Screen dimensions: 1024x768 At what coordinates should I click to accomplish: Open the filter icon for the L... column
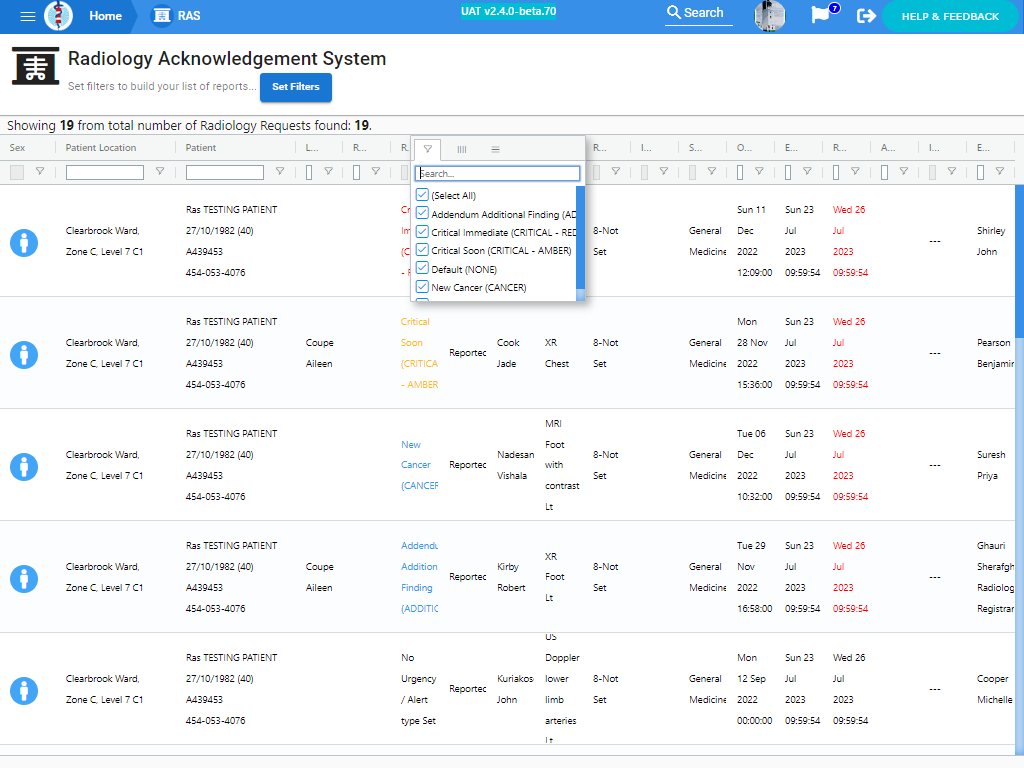click(328, 172)
